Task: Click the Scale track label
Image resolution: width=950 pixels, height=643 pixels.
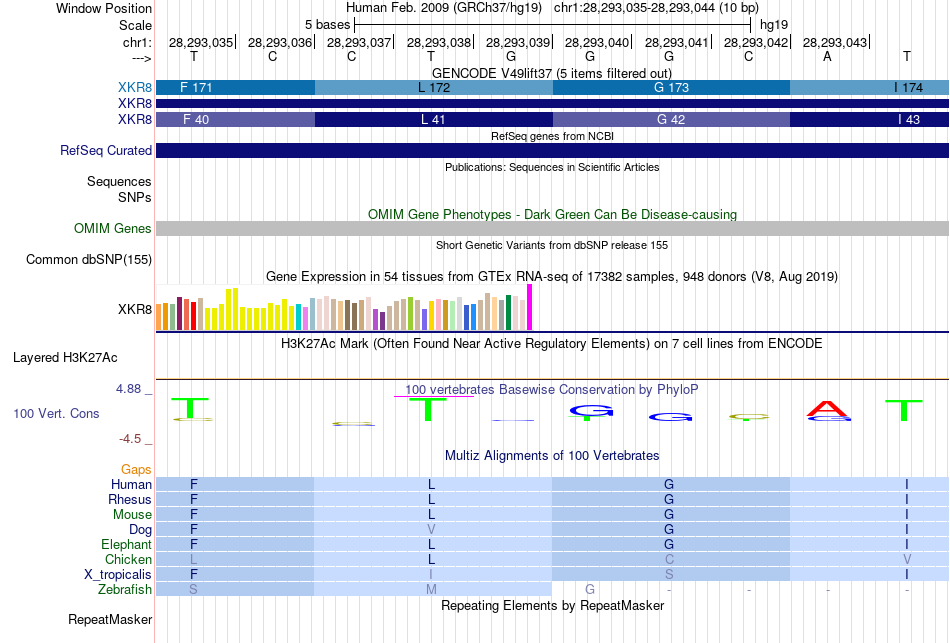Action: tap(135, 25)
